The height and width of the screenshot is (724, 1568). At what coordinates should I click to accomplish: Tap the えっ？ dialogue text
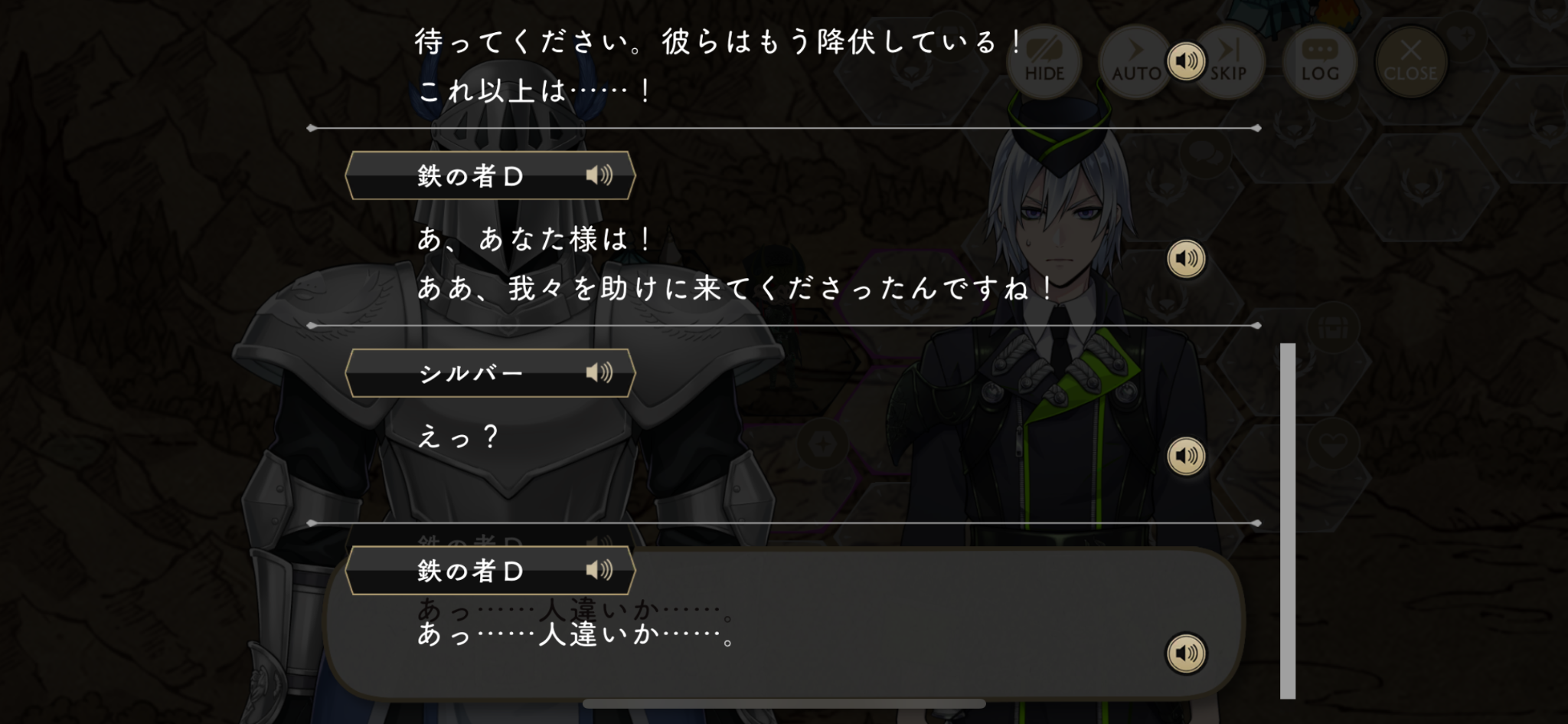point(458,437)
